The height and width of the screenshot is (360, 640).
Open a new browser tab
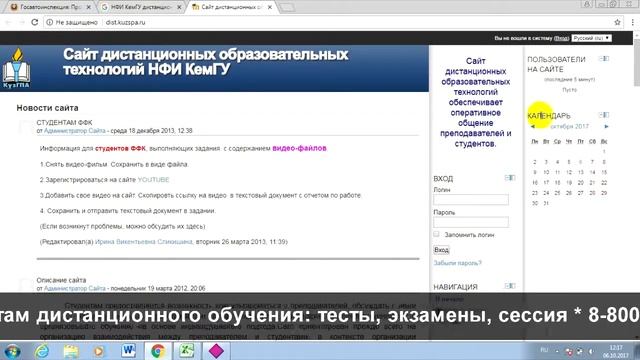coord(287,7)
